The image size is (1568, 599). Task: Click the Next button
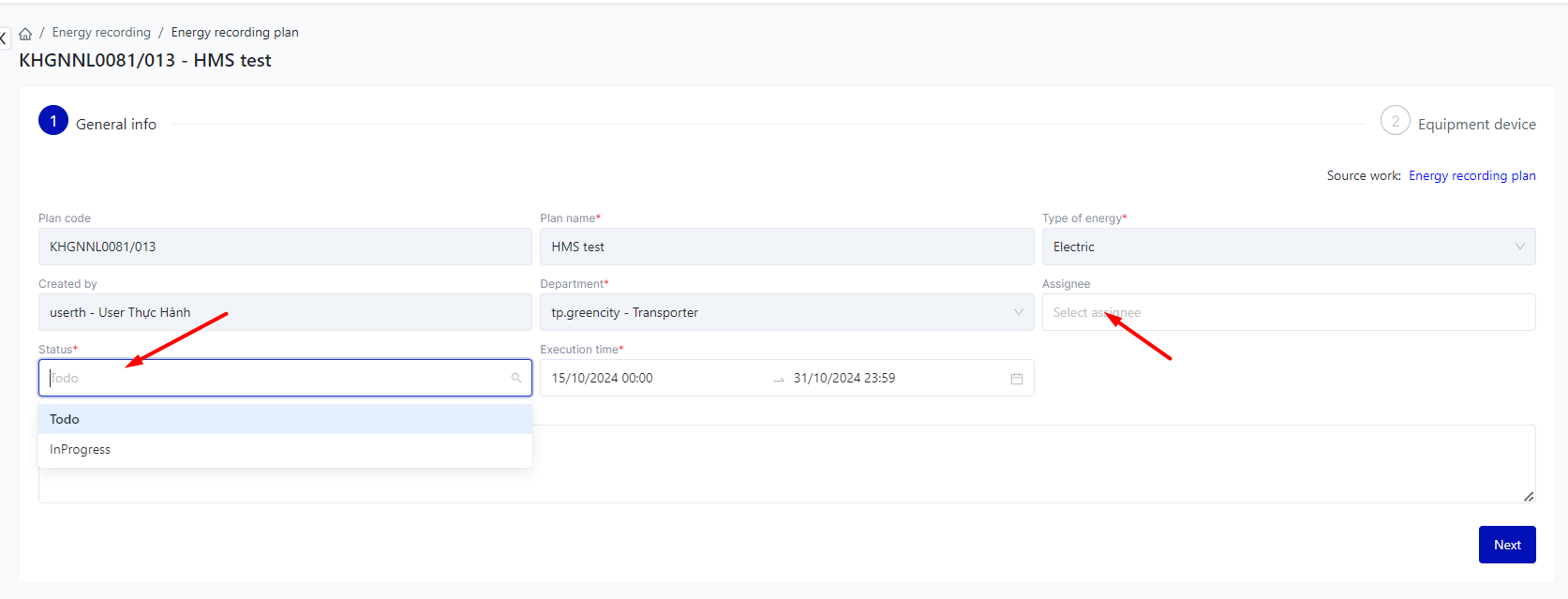(x=1506, y=545)
